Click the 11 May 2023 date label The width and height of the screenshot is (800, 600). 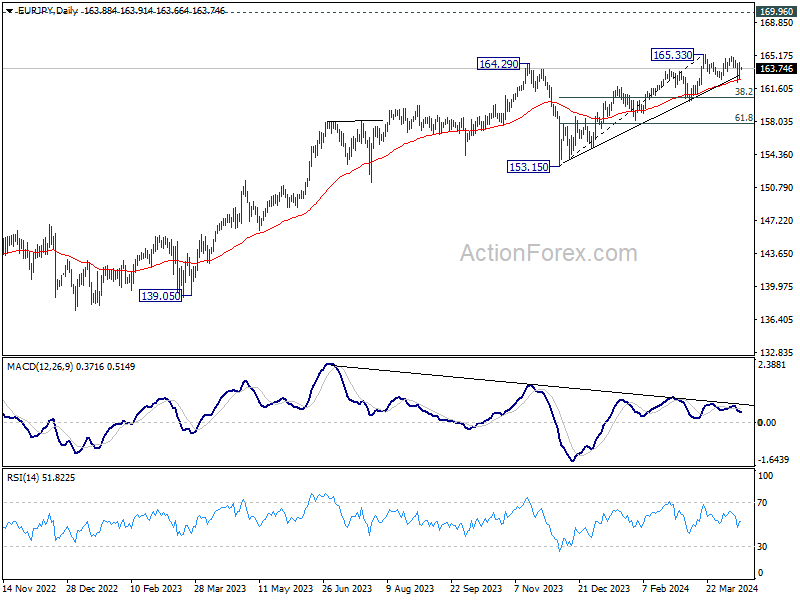pos(285,588)
